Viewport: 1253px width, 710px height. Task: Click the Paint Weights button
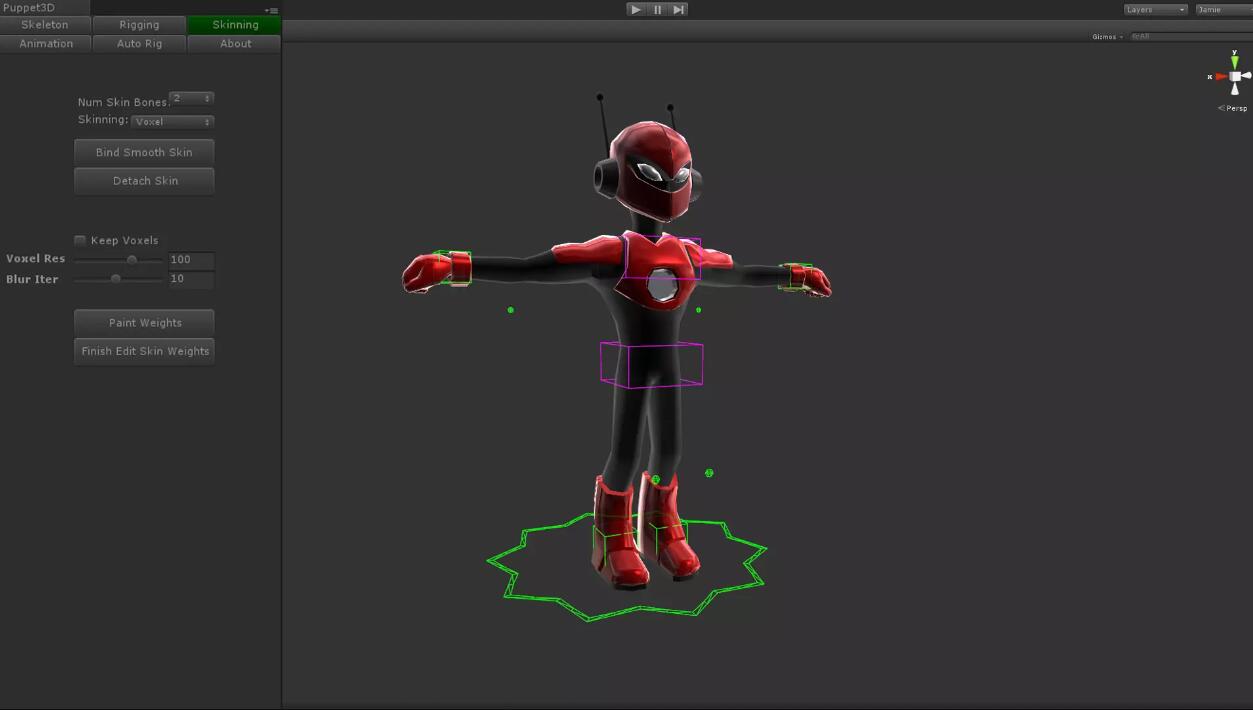144,323
